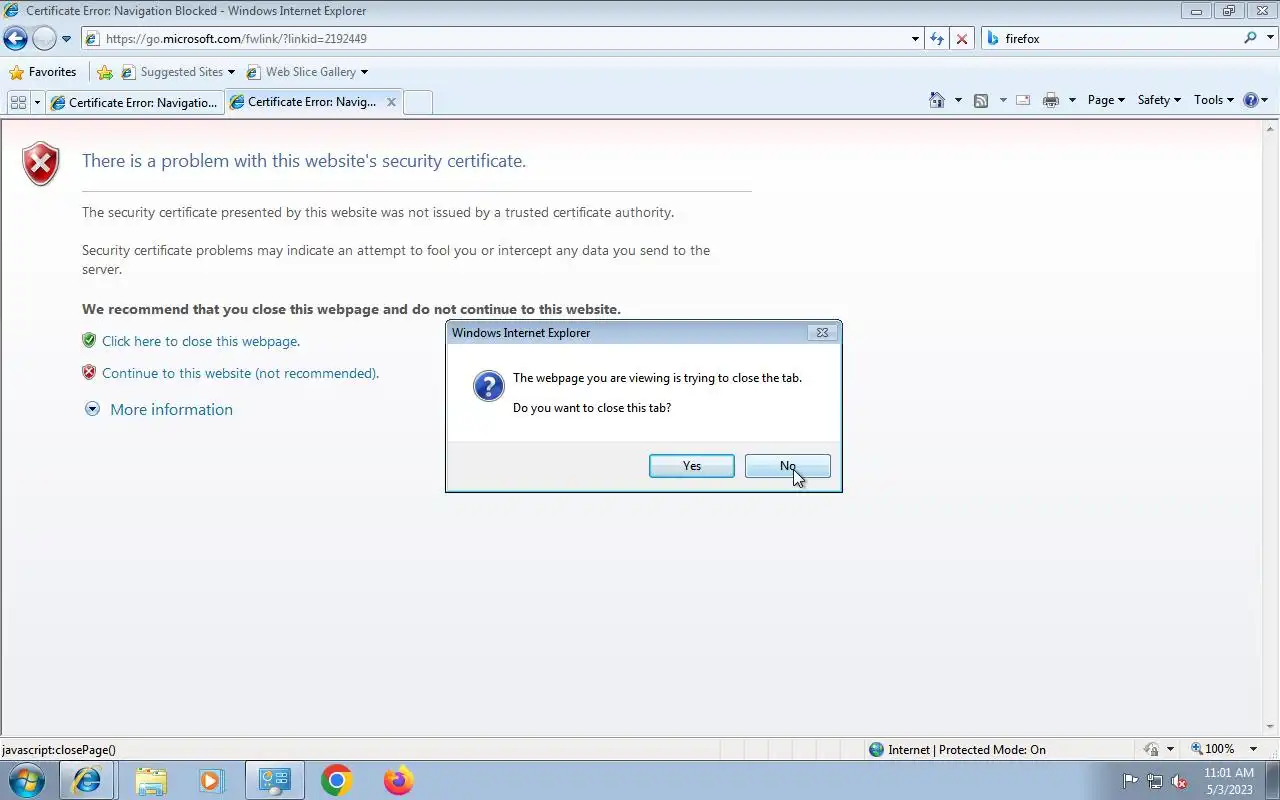Launch Google Chrome from taskbar
The height and width of the screenshot is (800, 1280).
(336, 780)
